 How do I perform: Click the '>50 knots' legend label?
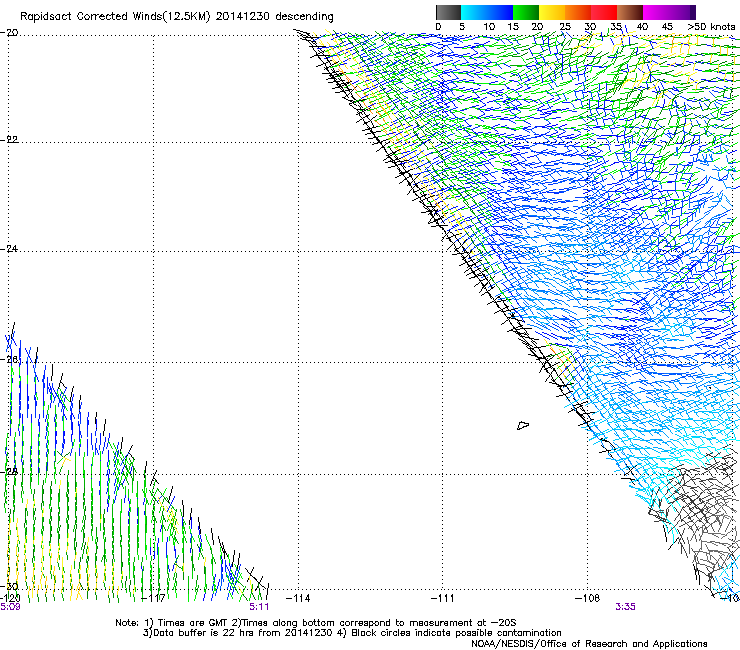[711, 27]
